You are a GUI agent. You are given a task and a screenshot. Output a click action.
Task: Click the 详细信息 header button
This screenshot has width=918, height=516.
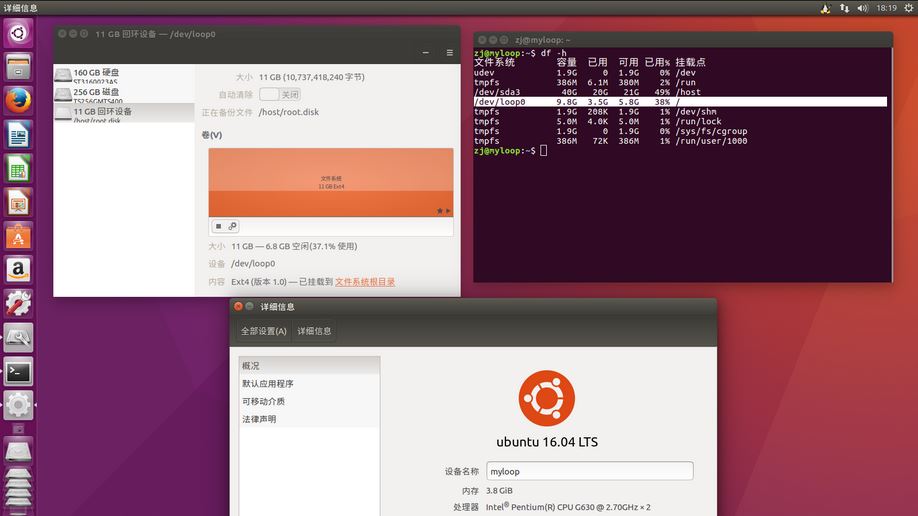[314, 331]
